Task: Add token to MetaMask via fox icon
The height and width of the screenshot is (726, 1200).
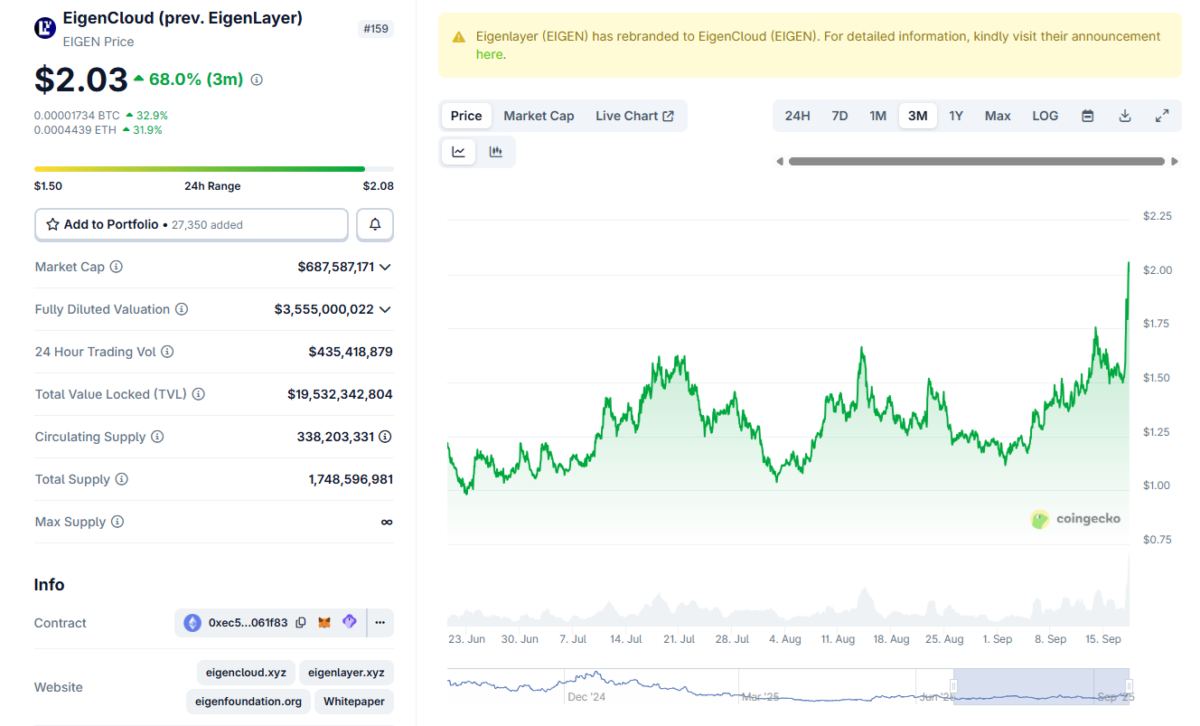Action: (x=323, y=622)
